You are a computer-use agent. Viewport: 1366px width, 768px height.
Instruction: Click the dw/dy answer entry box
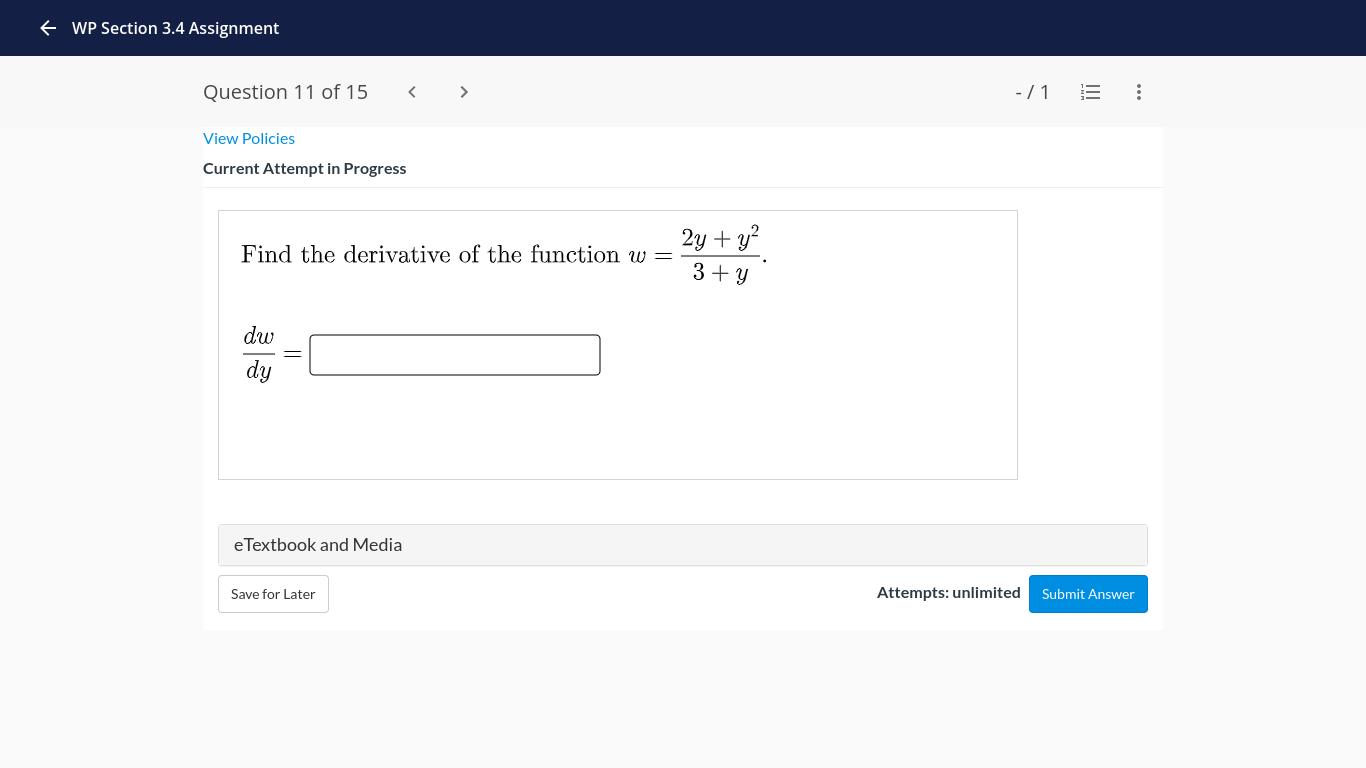(x=454, y=355)
